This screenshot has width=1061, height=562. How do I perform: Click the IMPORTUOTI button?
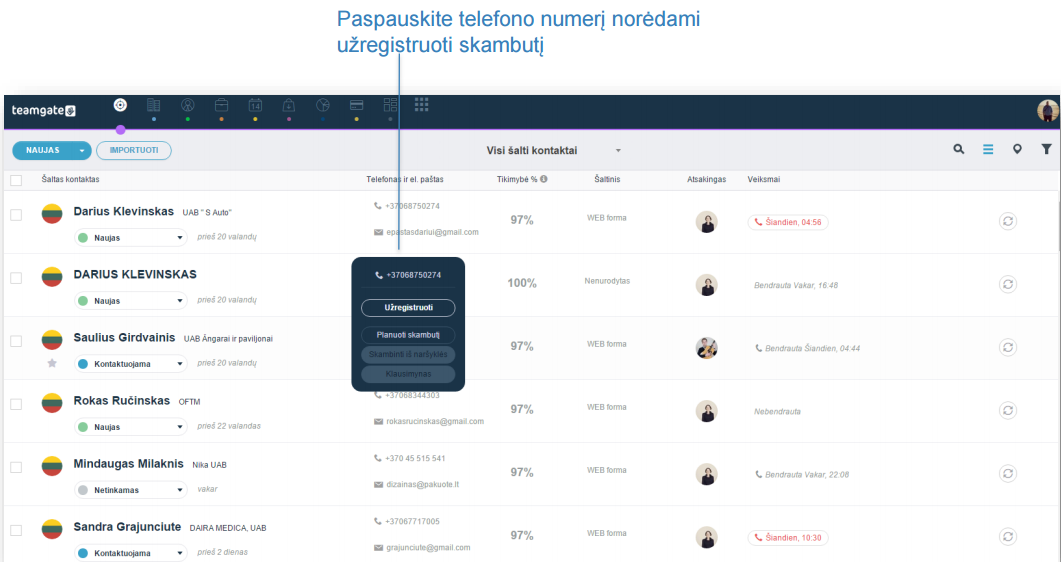[134, 150]
